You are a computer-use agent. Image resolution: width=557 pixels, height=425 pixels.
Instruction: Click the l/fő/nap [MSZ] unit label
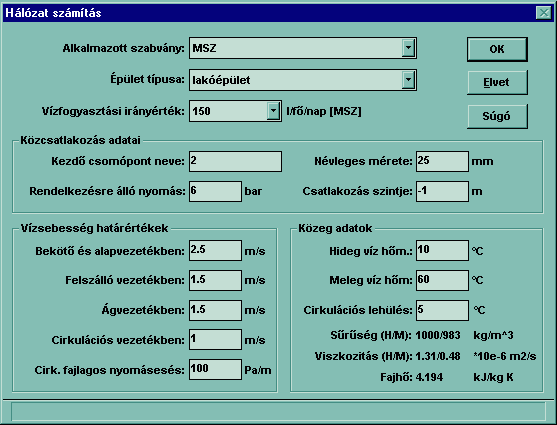tap(324, 112)
